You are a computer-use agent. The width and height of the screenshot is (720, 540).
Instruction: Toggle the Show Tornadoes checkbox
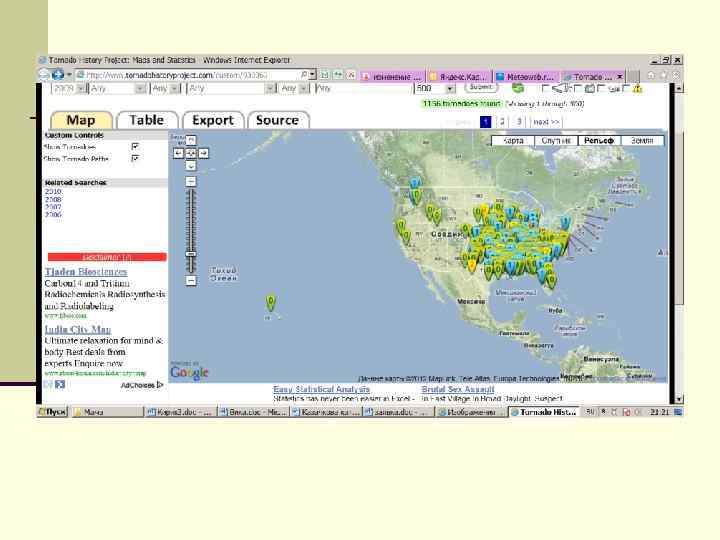tap(135, 146)
